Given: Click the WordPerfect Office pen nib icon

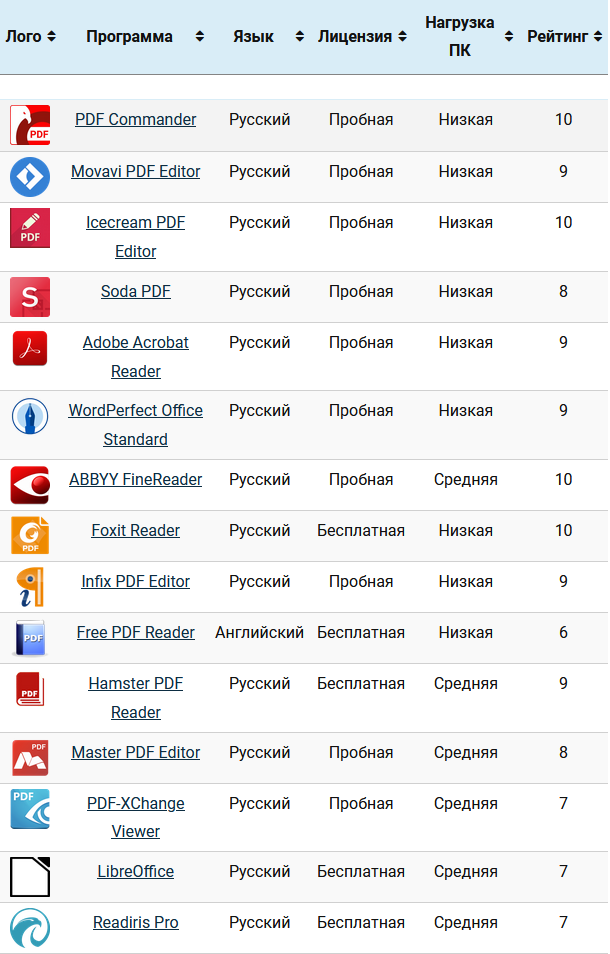Looking at the screenshot, I should click(x=30, y=416).
